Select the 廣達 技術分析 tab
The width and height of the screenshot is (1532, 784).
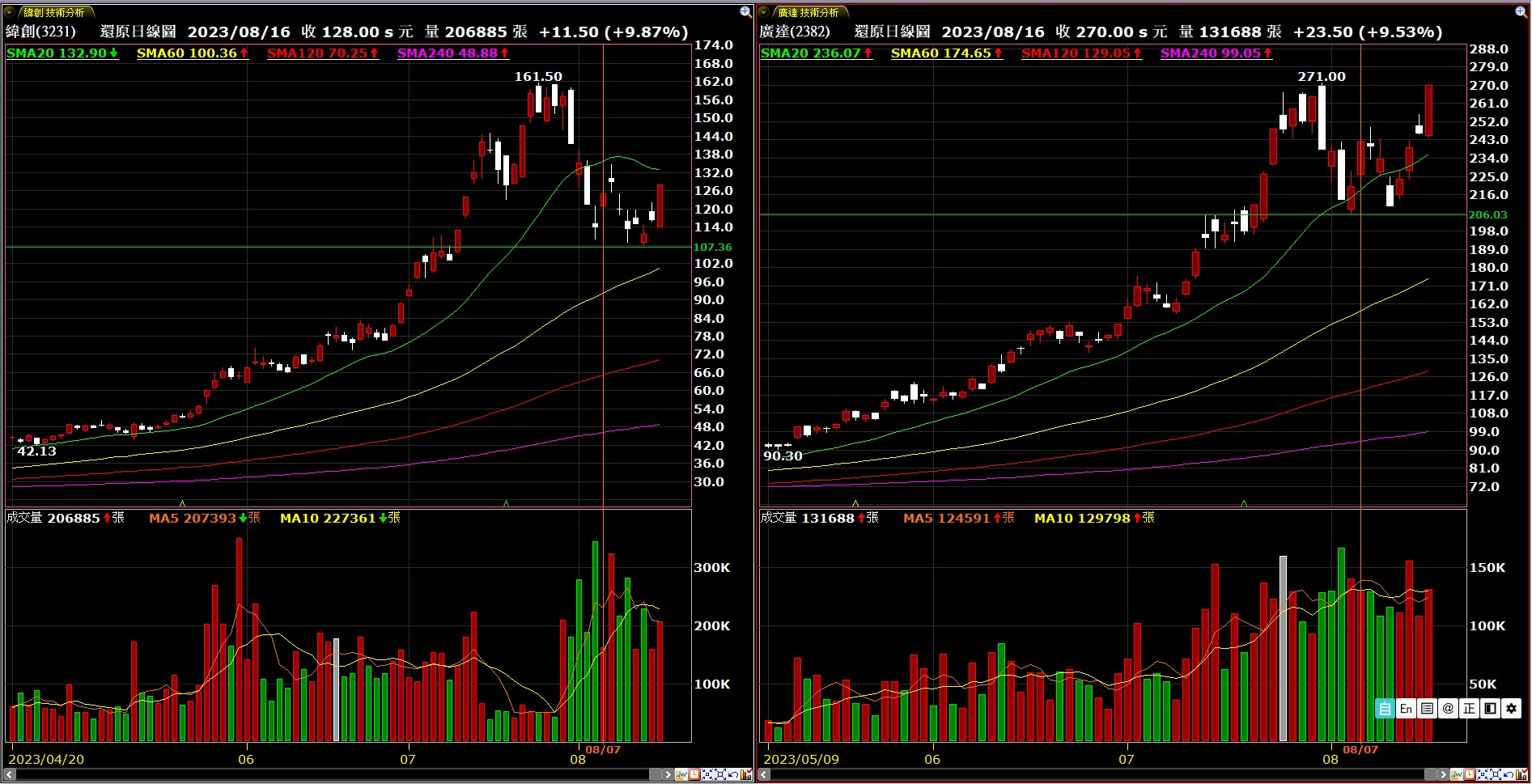[808, 12]
